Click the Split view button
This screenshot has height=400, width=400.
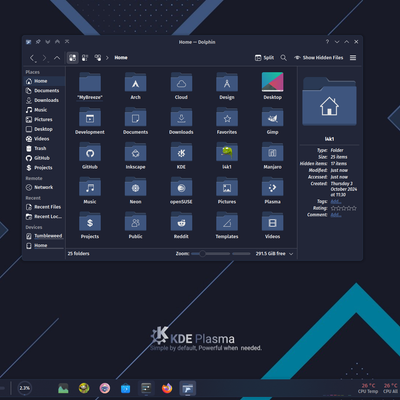pos(264,58)
